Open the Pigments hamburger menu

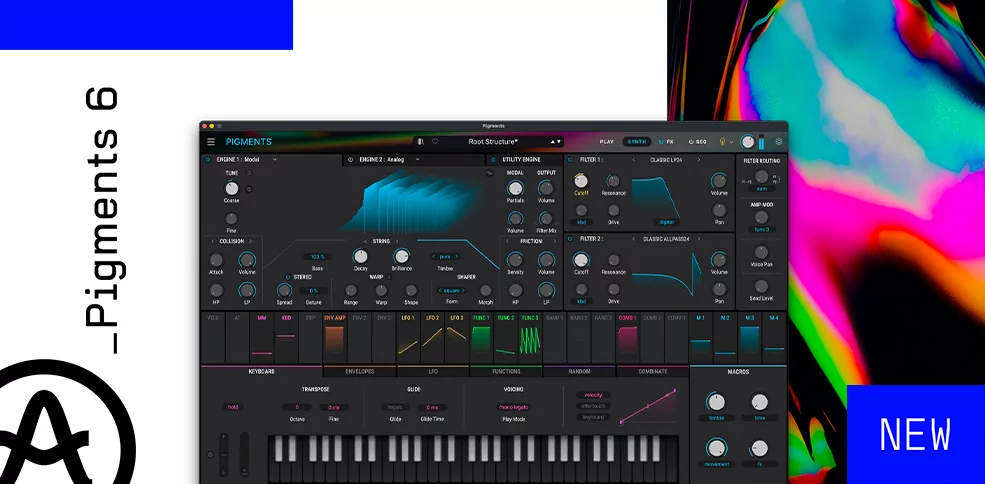[x=211, y=142]
